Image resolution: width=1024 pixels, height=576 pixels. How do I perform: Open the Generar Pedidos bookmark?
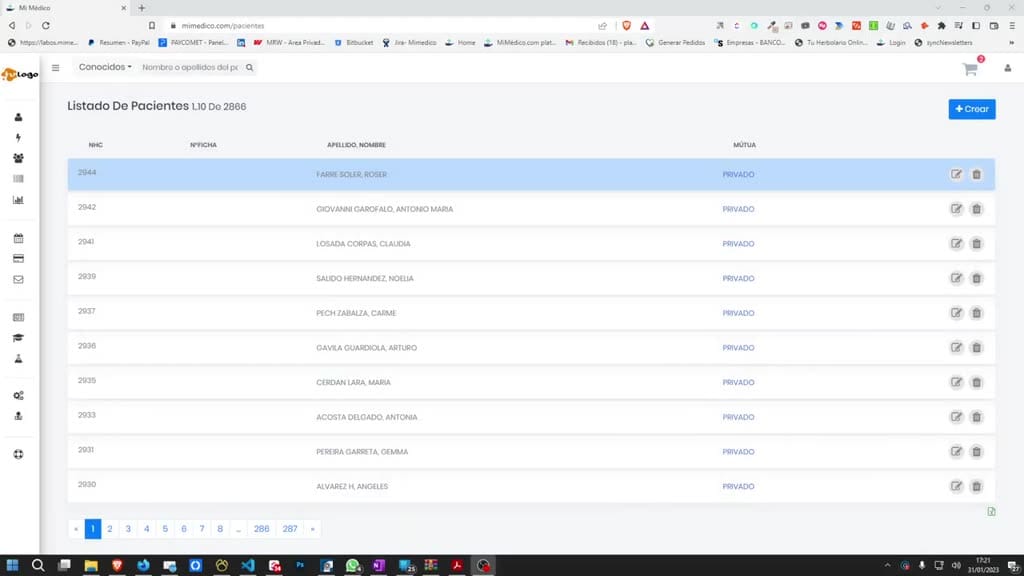(675, 42)
